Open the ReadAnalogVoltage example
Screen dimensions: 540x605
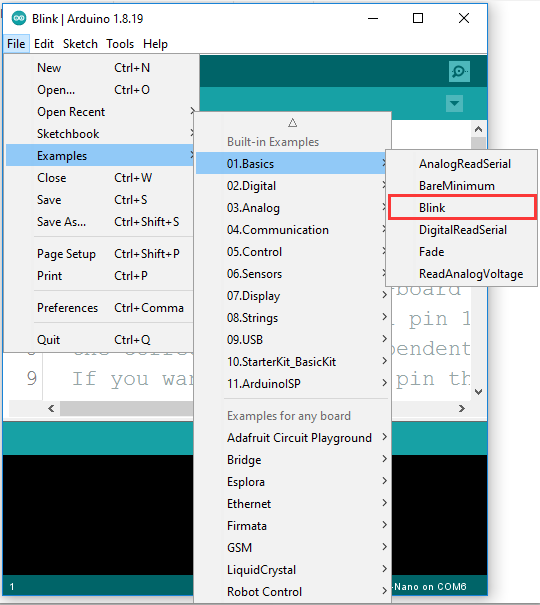coord(461,274)
